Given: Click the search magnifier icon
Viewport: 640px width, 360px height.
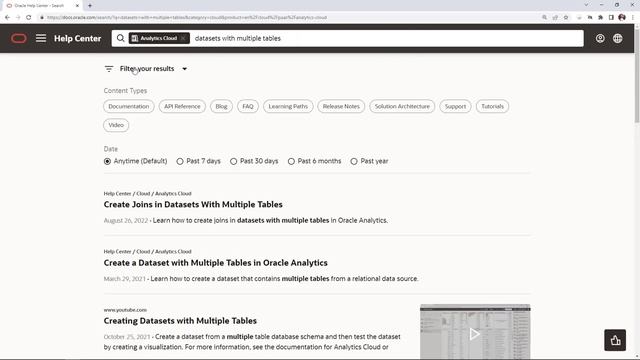Looking at the screenshot, I should tap(120, 38).
